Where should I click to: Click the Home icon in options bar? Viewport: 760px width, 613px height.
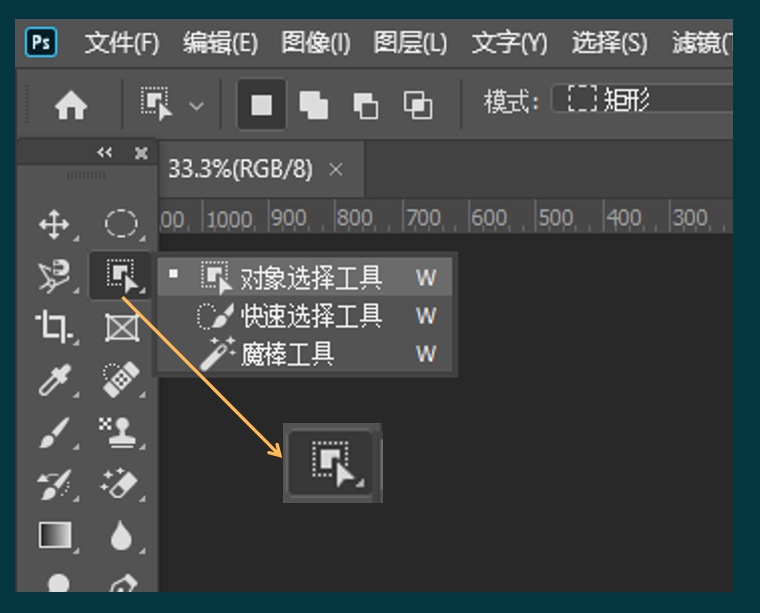pyautogui.click(x=71, y=105)
